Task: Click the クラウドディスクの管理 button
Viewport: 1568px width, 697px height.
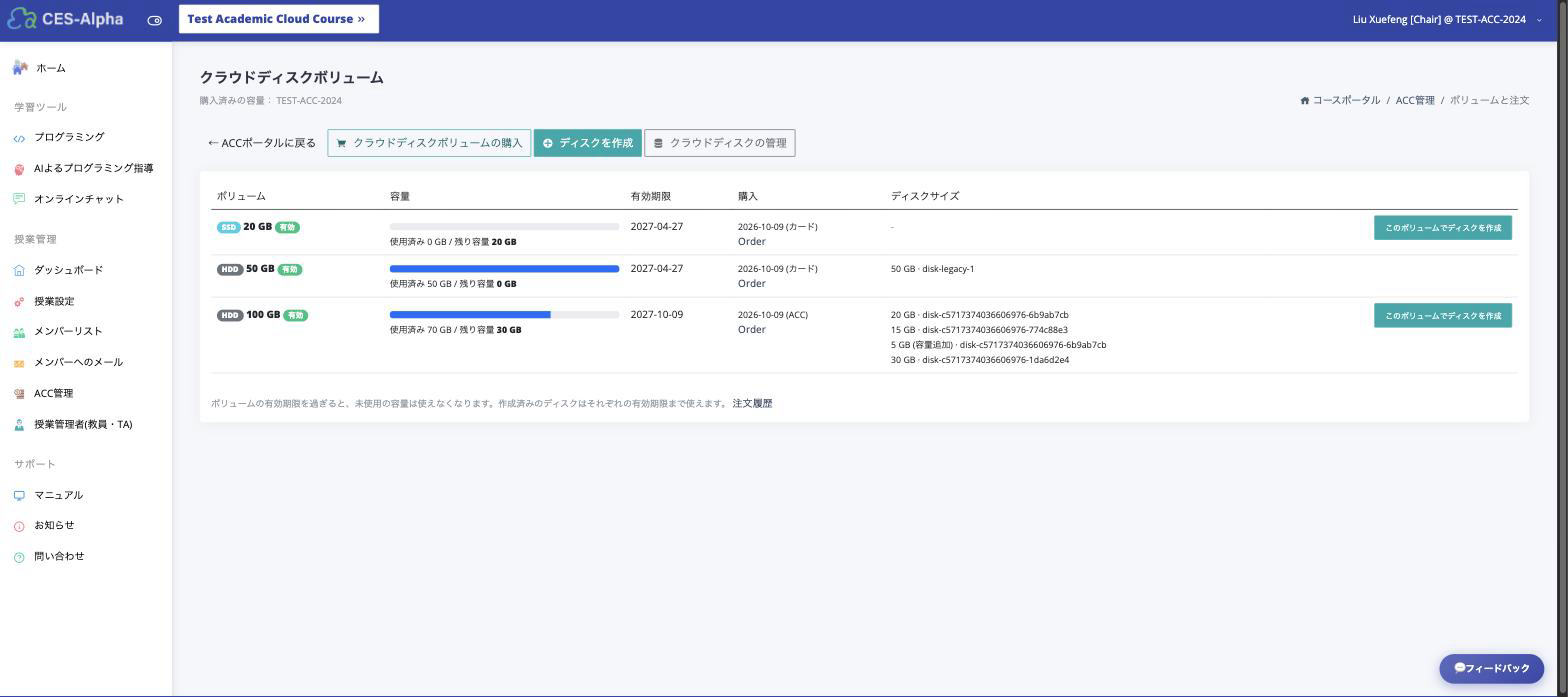Action: click(720, 143)
